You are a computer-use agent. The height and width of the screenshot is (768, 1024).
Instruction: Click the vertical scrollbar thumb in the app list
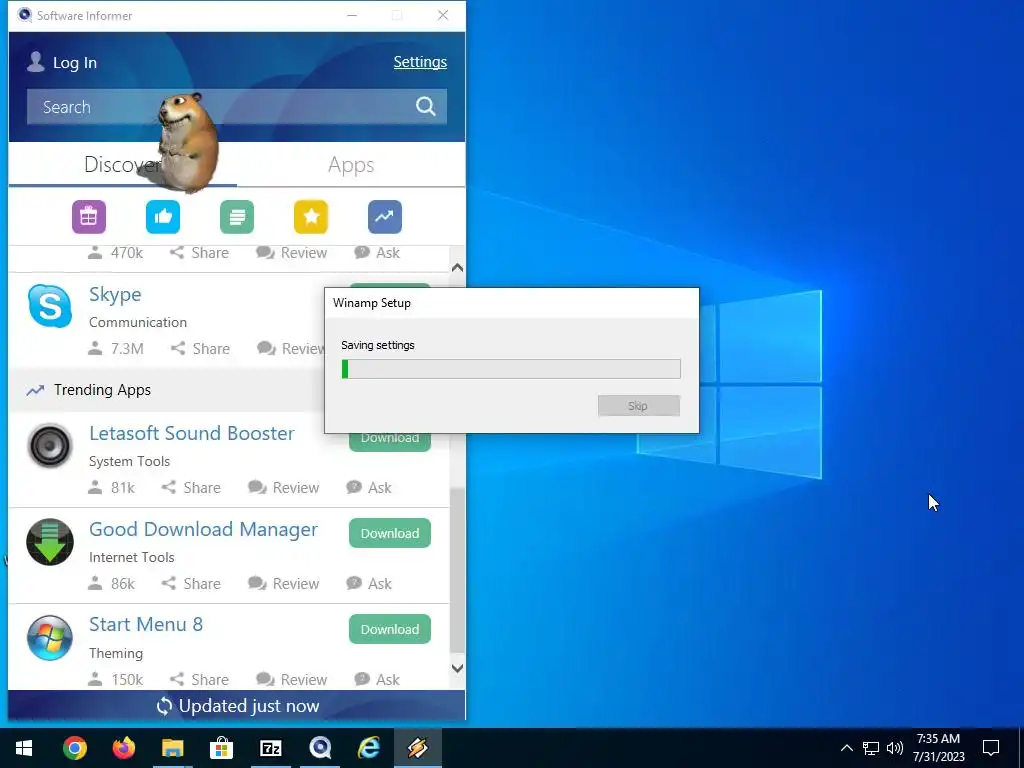pos(457,570)
